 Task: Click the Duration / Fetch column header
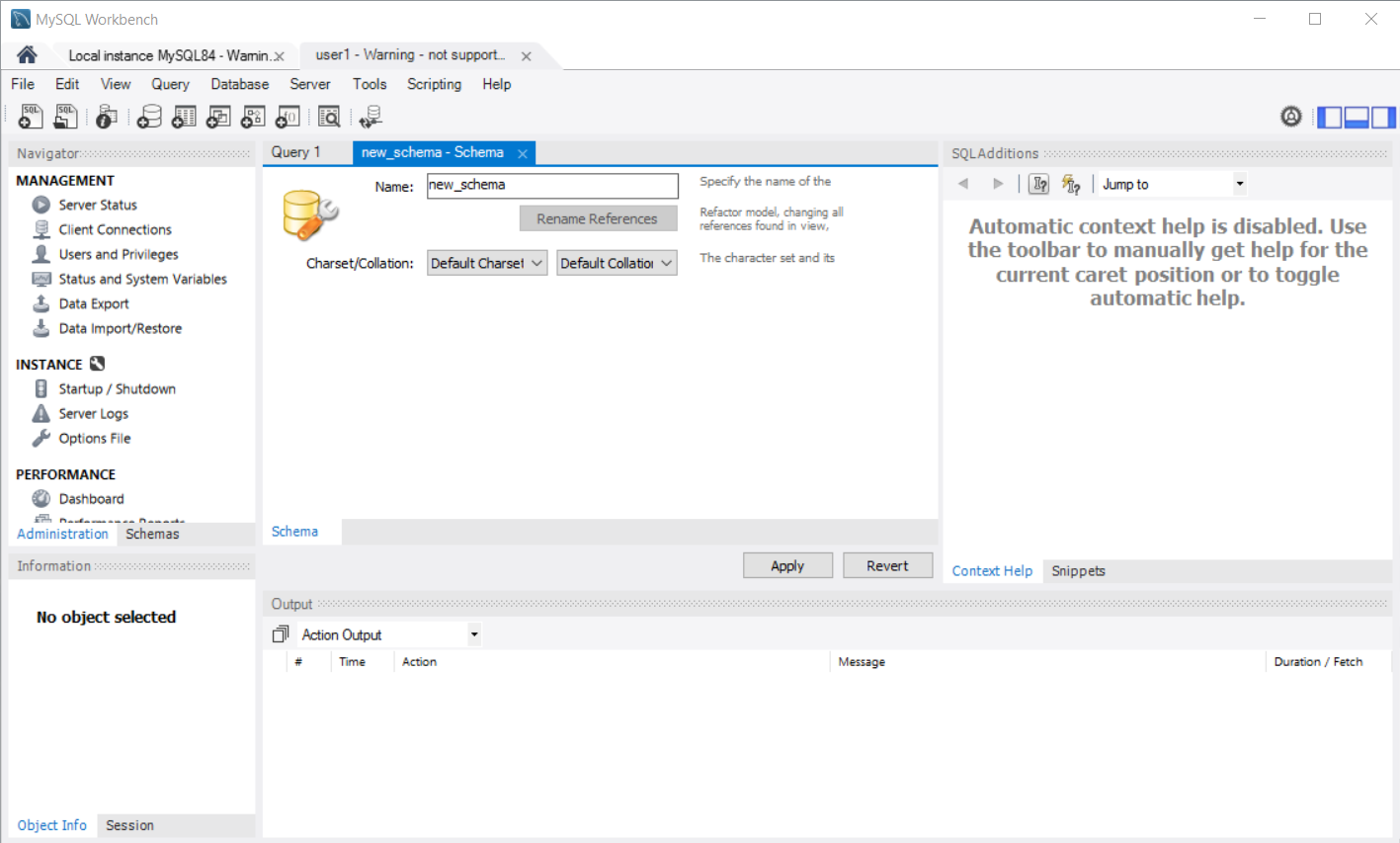1318,662
